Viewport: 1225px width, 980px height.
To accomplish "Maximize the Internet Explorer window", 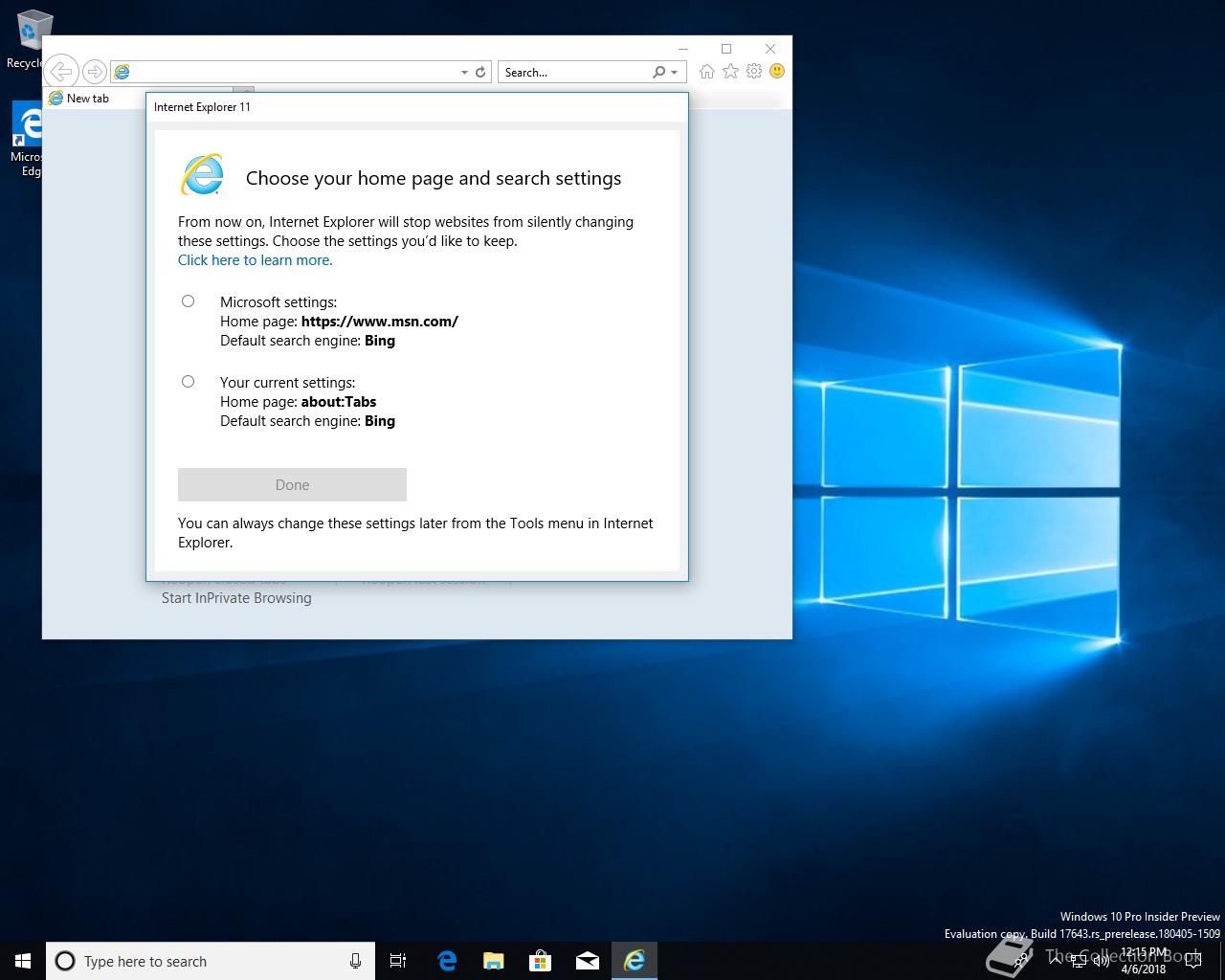I will [x=726, y=49].
